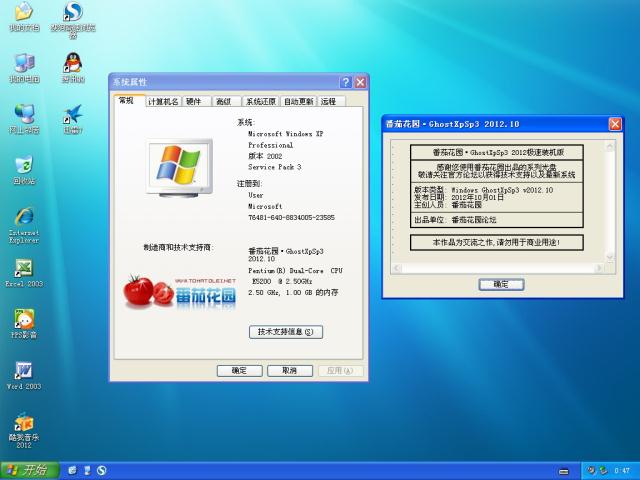Click the help question mark in 系统属性 title bar
This screenshot has width=640, height=480.
pos(346,82)
